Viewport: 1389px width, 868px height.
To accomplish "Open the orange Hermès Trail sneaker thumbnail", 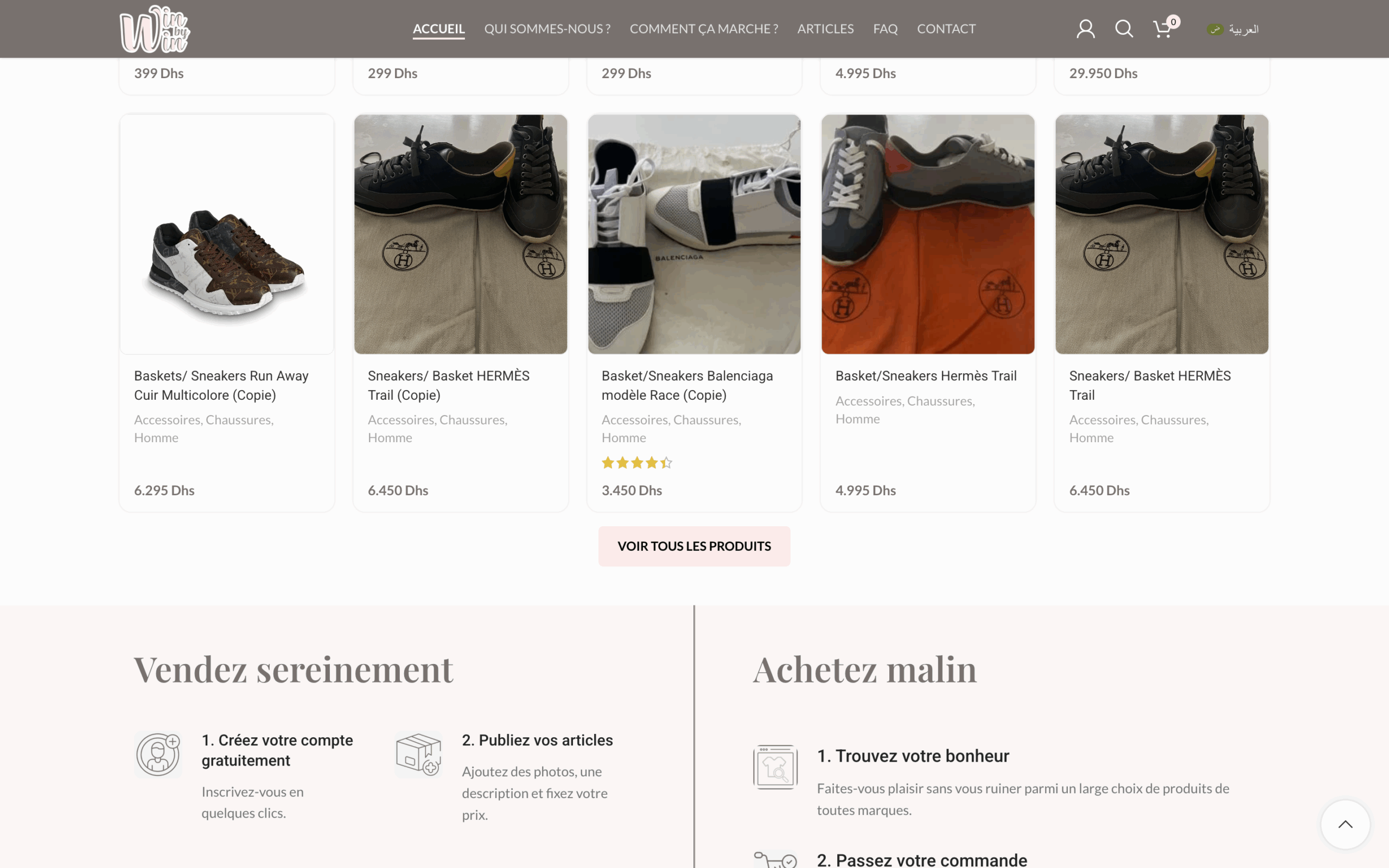I will click(x=927, y=234).
